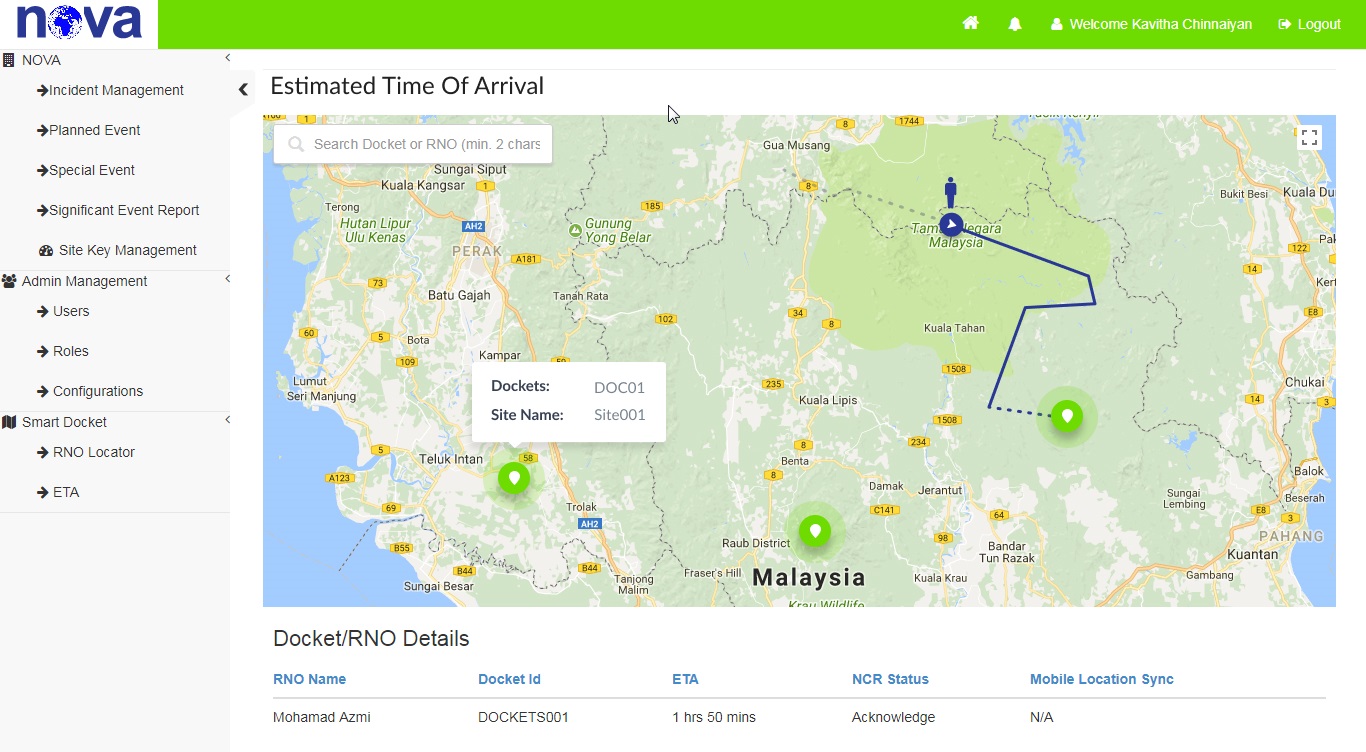Sort by RNO Name column

(309, 679)
